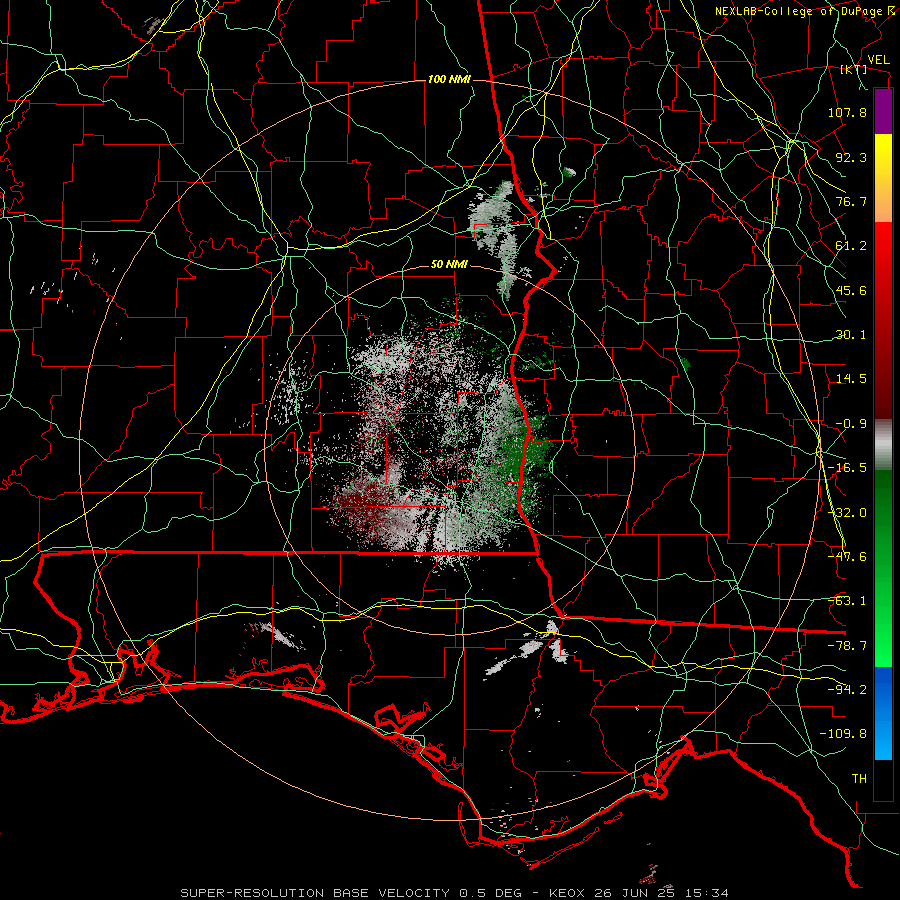The image size is (900, 900).
Task: Click the -109.8 velocity scale value
Action: tap(843, 734)
